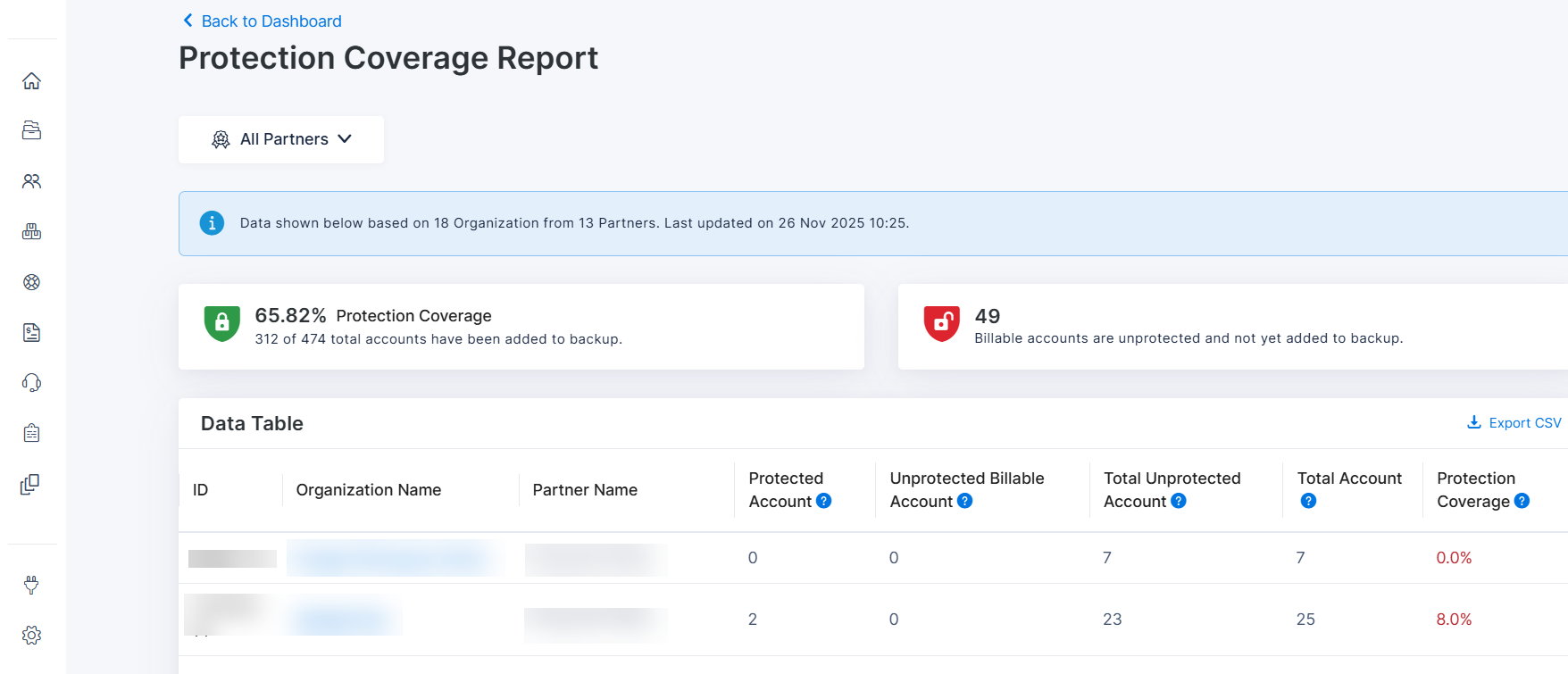1568x674 pixels.
Task: Open the support headset sidebar icon
Action: [x=31, y=383]
